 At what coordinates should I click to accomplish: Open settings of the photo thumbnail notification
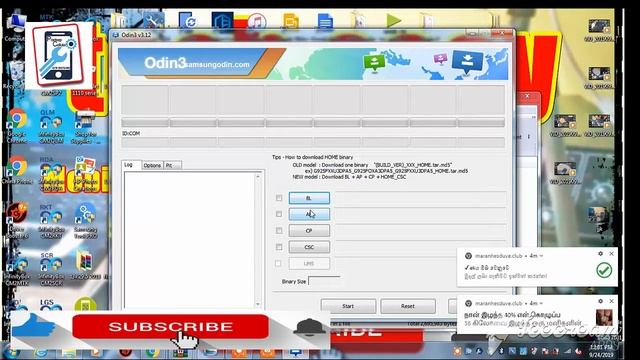[x=600, y=301]
